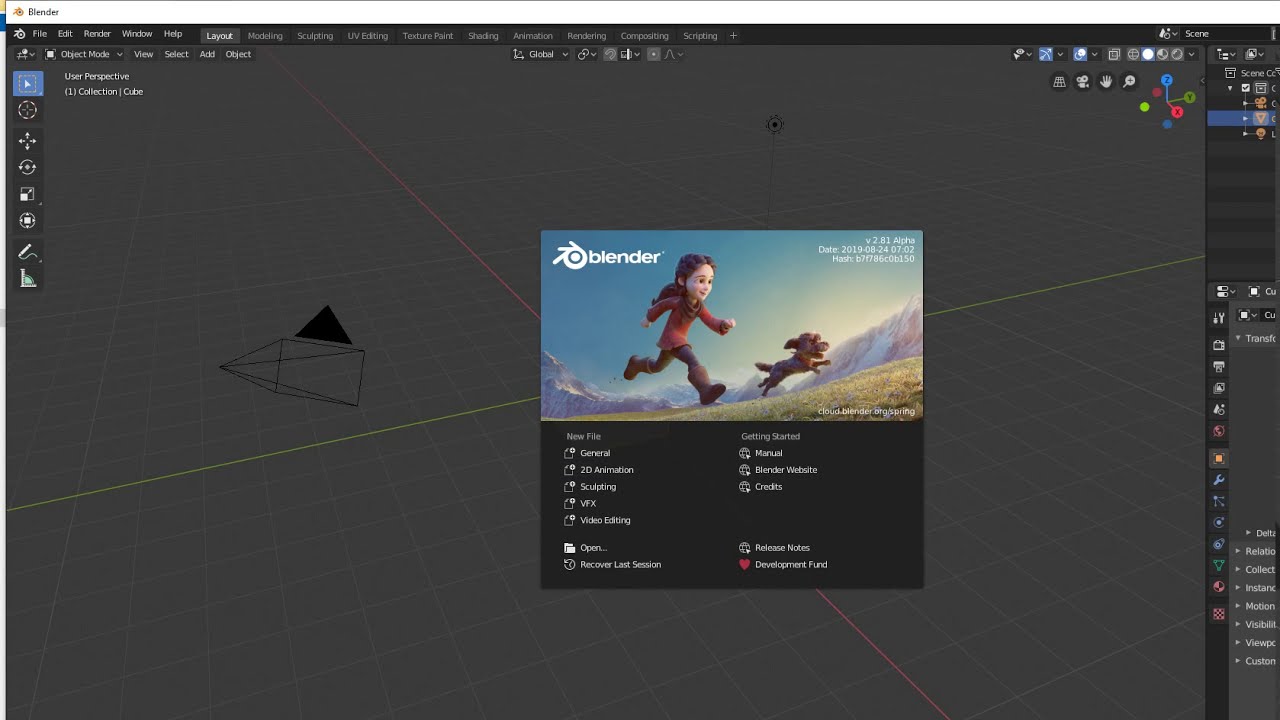Image resolution: width=1280 pixels, height=720 pixels.
Task: Open the World properties tab
Action: click(x=1219, y=432)
